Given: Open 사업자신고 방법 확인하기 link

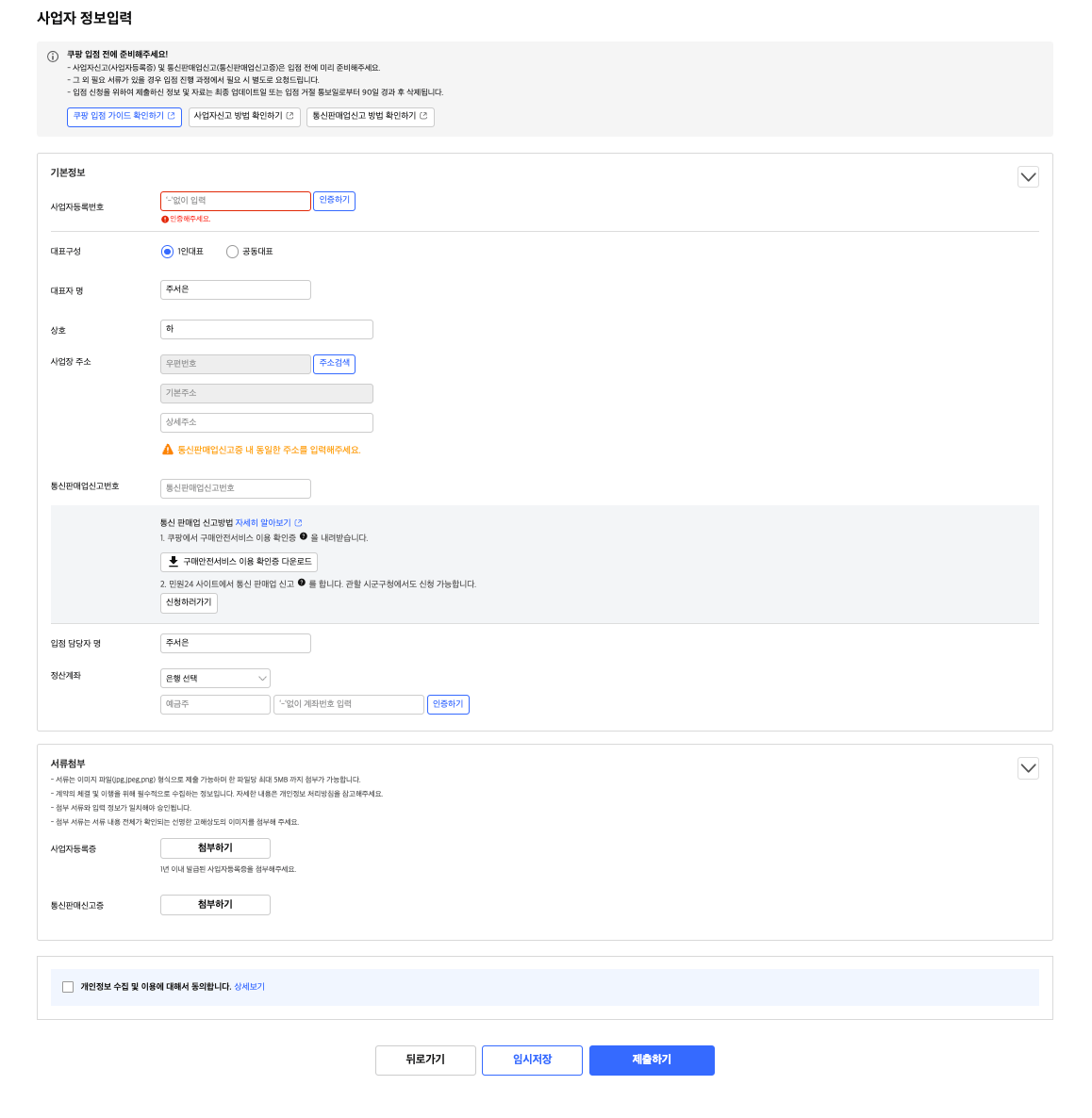Looking at the screenshot, I should coord(243,116).
